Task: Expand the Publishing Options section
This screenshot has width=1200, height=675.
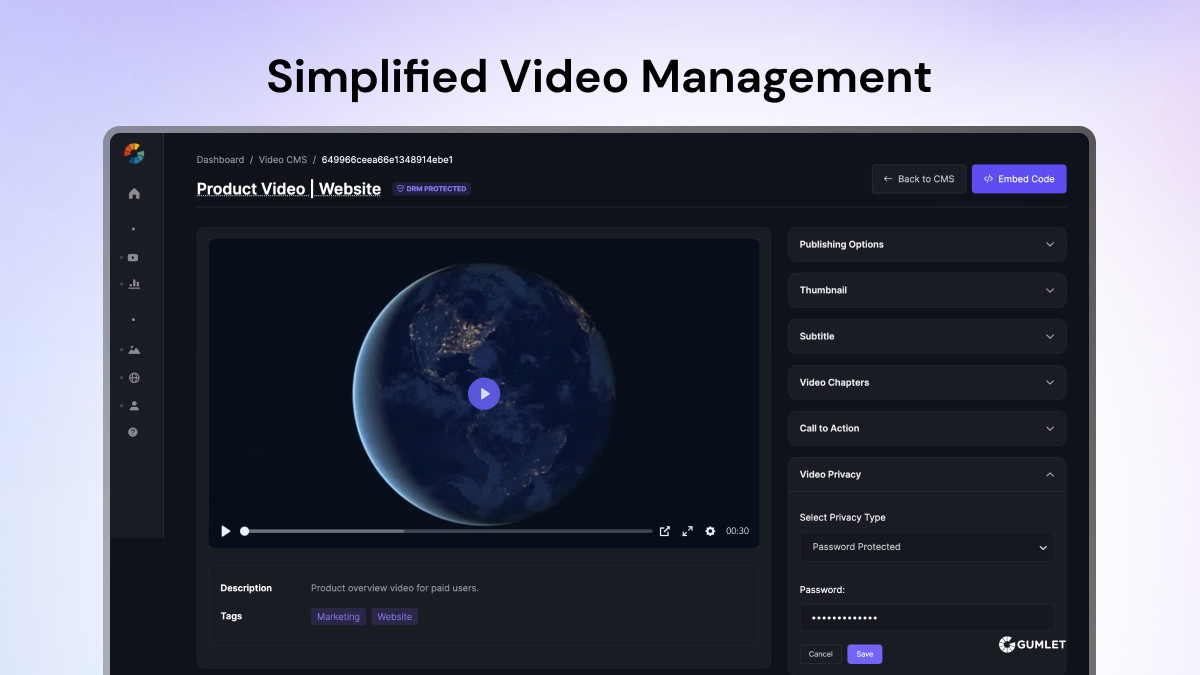Action: [926, 245]
